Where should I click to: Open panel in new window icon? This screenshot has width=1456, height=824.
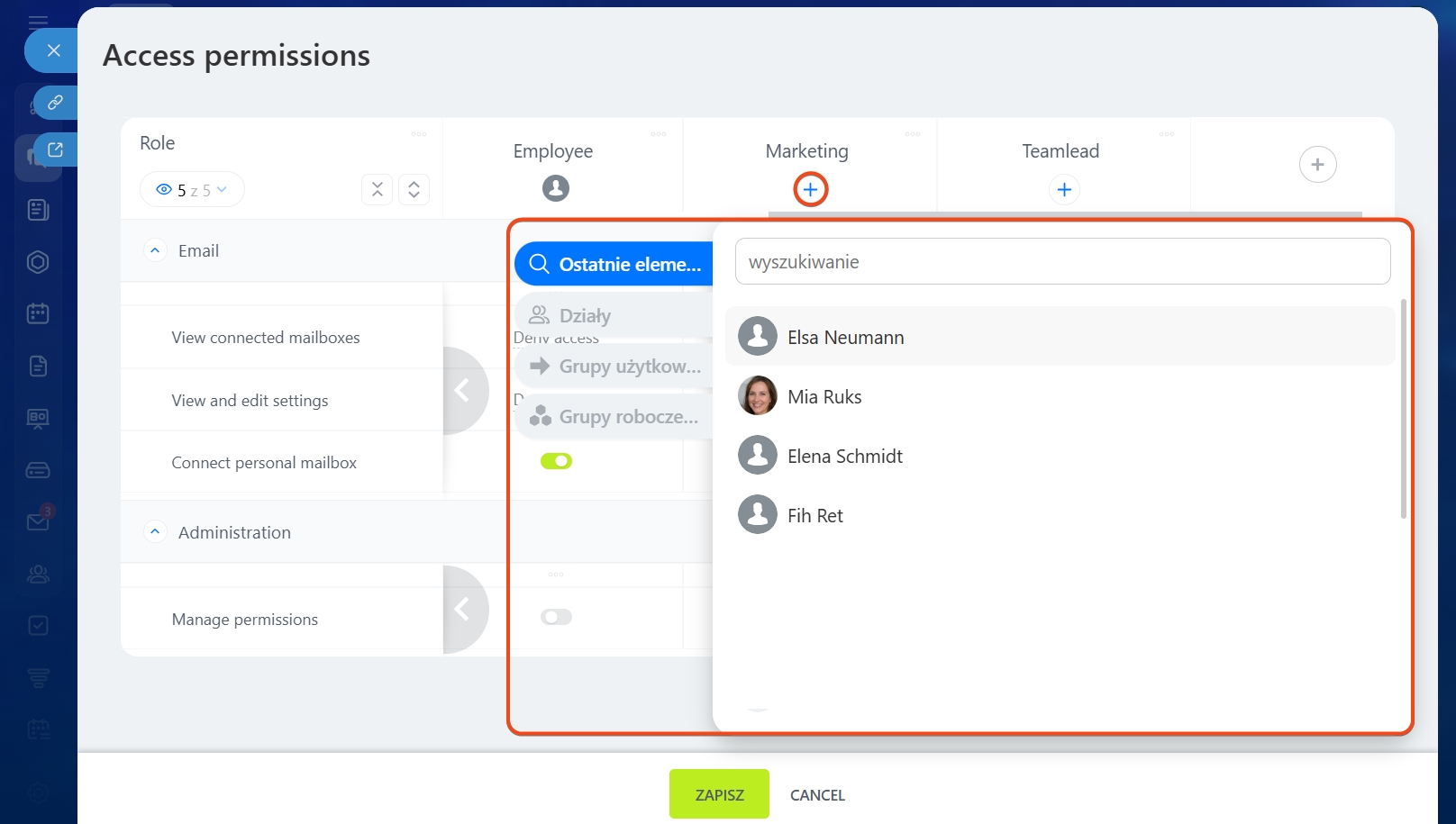pyautogui.click(x=55, y=149)
